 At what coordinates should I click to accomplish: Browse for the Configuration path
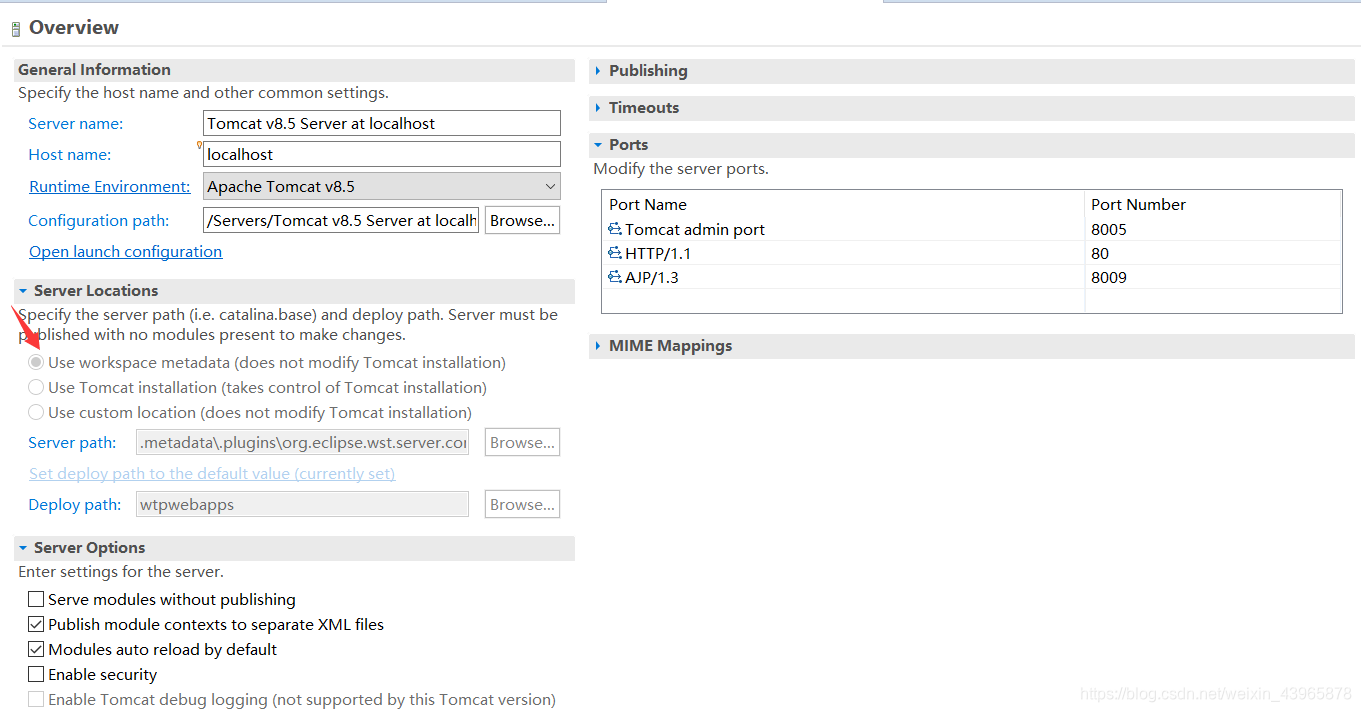pyautogui.click(x=522, y=220)
